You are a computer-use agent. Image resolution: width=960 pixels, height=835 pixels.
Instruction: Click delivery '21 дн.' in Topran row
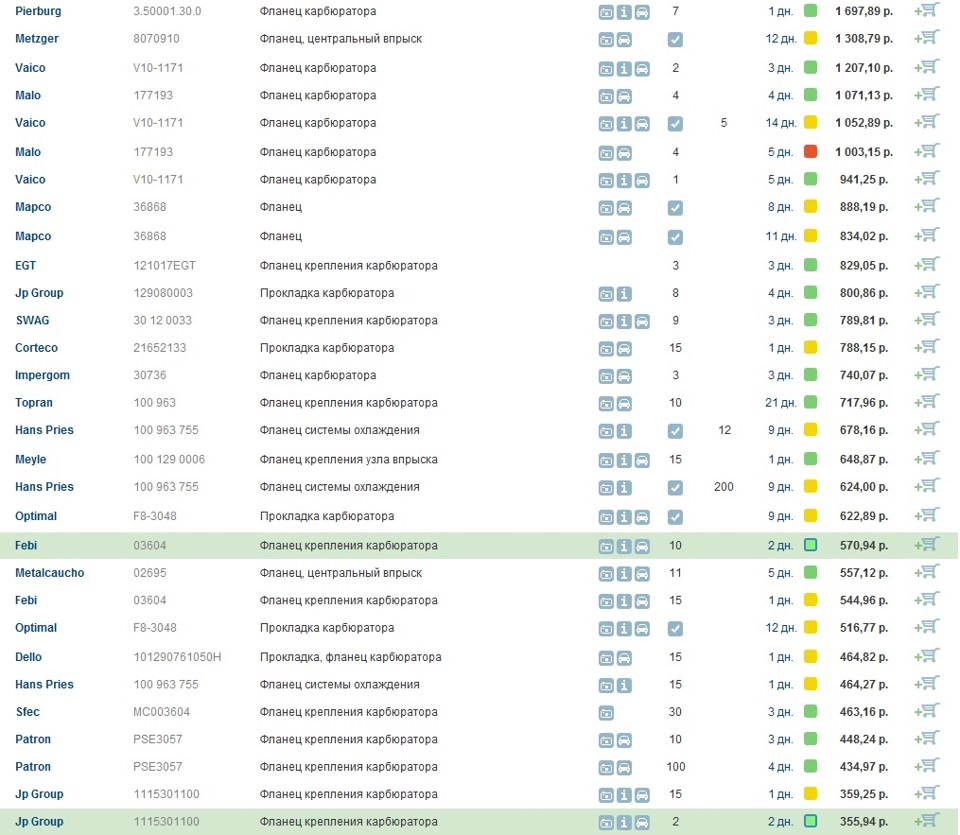pyautogui.click(x=781, y=403)
